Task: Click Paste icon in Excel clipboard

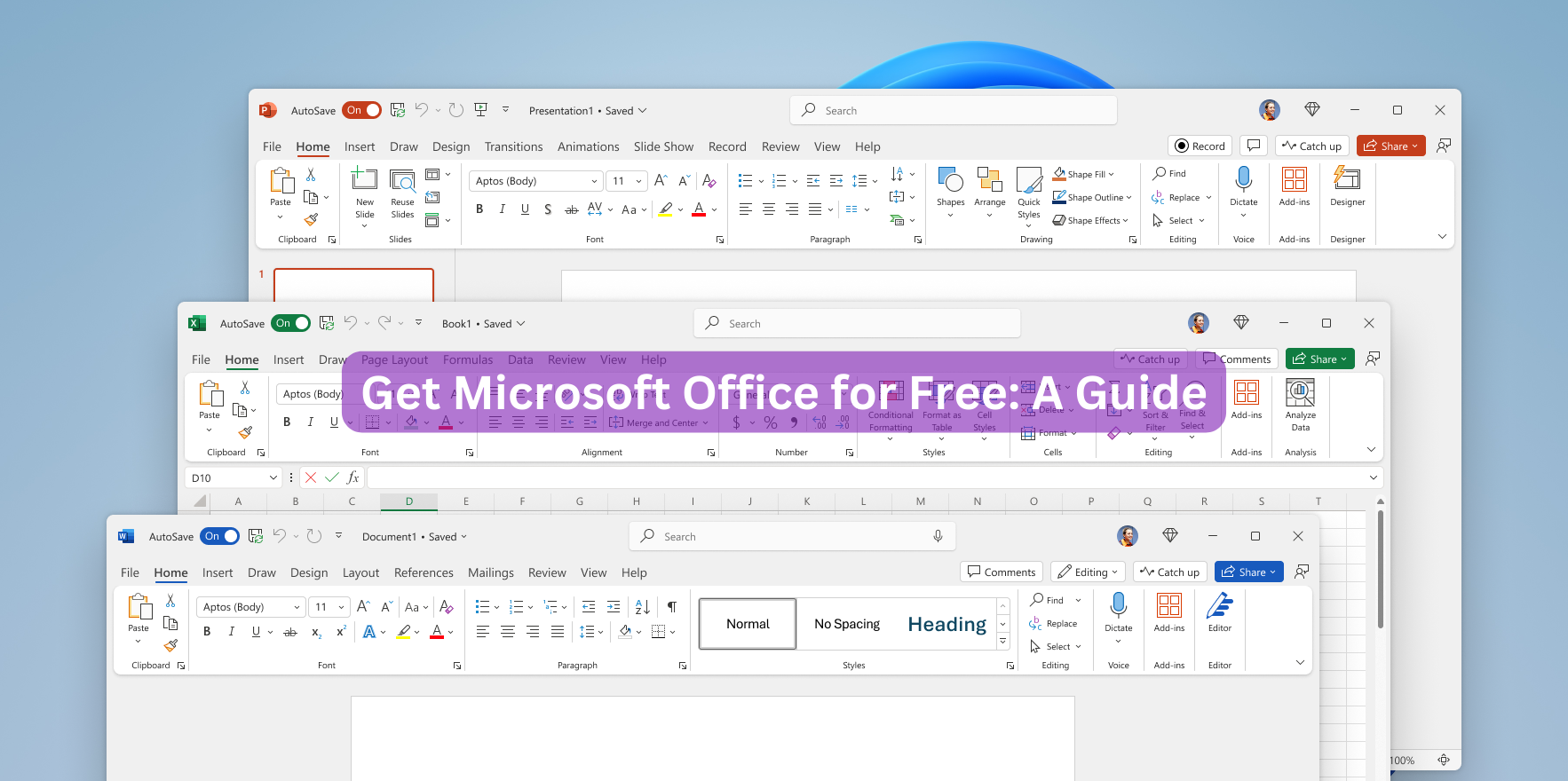Action: click(210, 393)
